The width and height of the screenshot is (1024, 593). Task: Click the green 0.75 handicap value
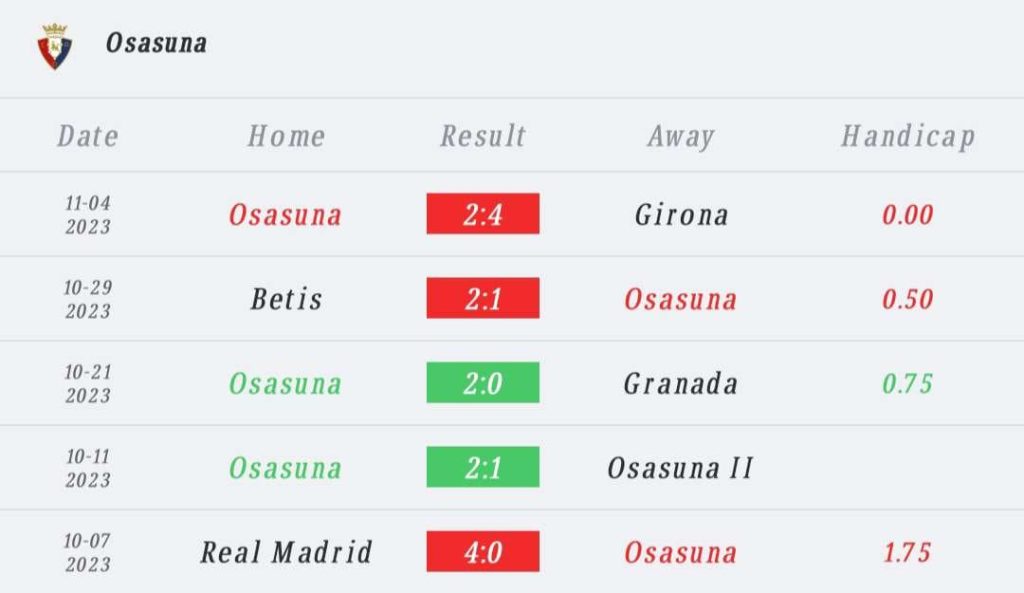click(908, 383)
